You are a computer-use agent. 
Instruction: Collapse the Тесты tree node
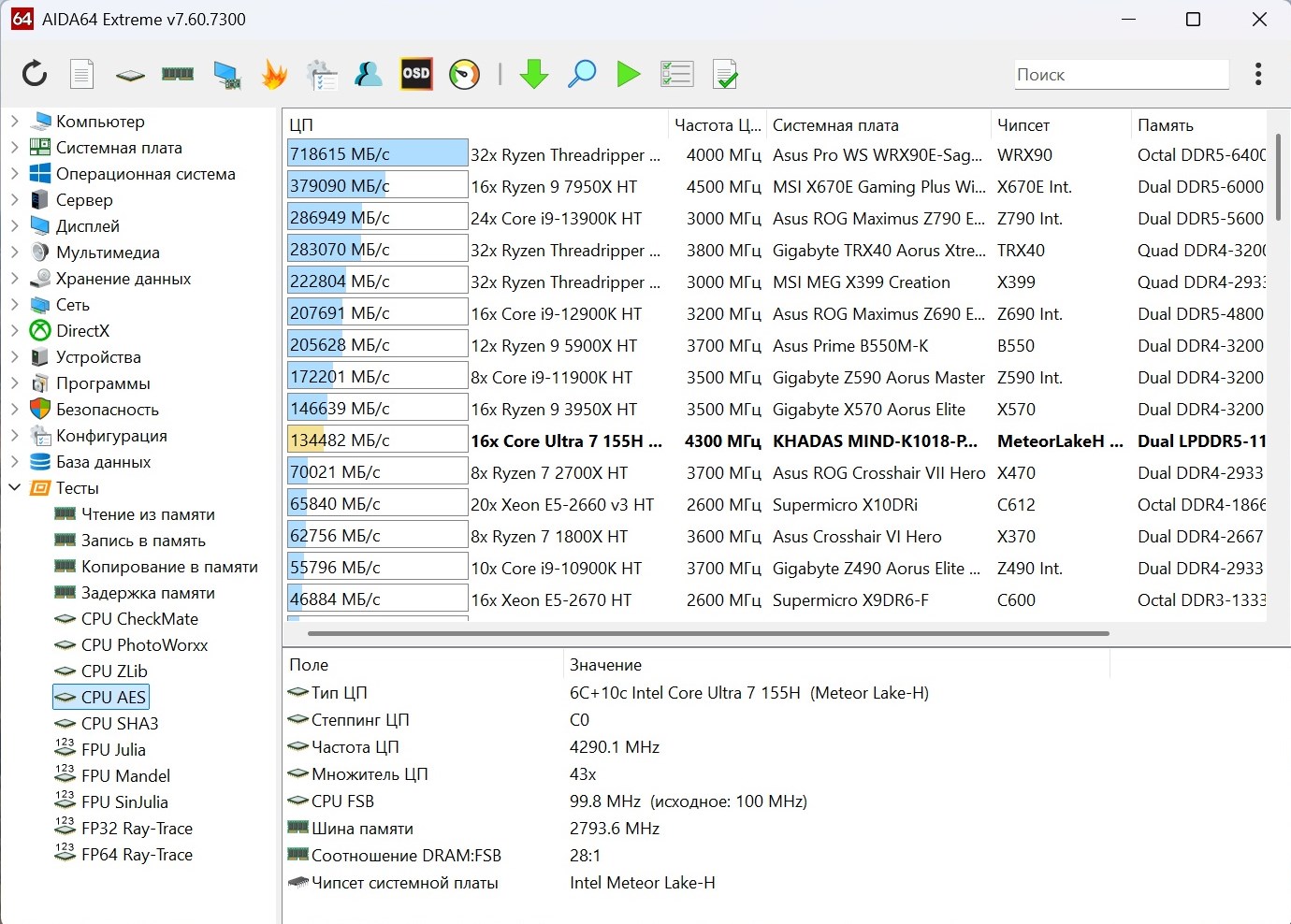click(15, 487)
